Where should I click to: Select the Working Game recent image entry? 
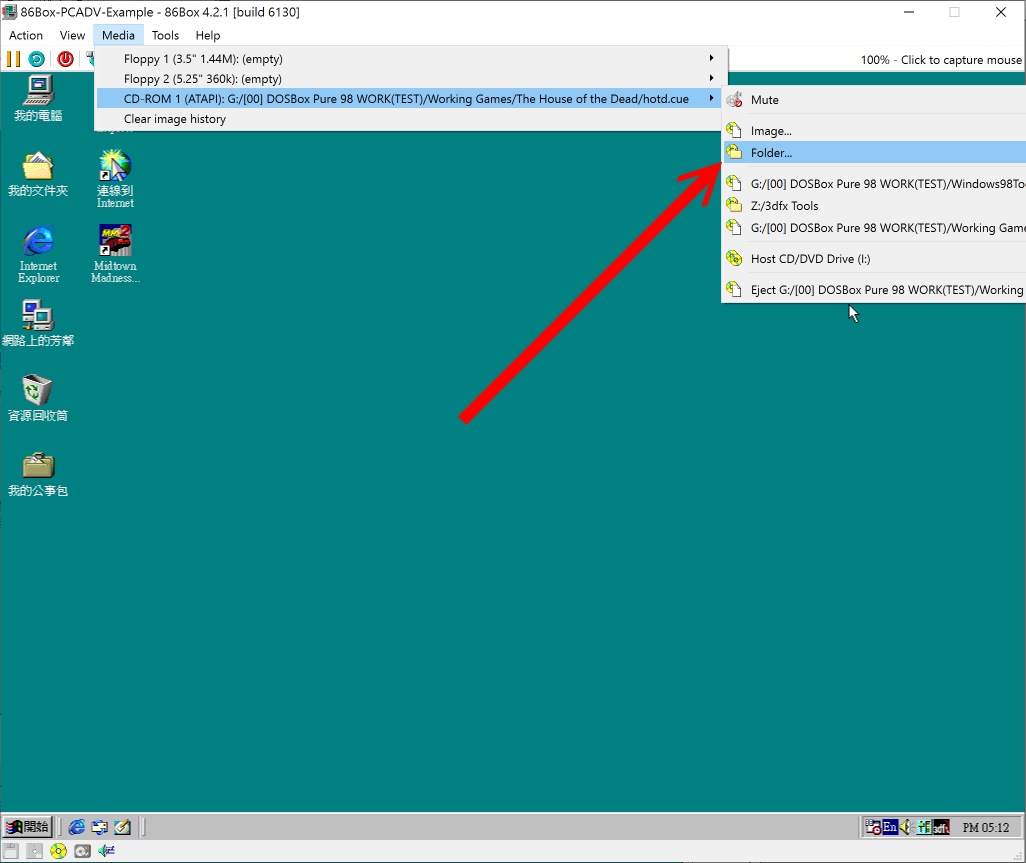click(x=874, y=228)
